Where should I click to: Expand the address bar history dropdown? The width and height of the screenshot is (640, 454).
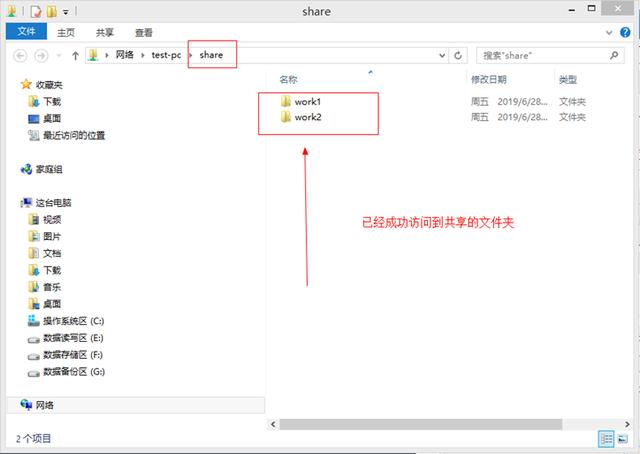click(x=442, y=56)
